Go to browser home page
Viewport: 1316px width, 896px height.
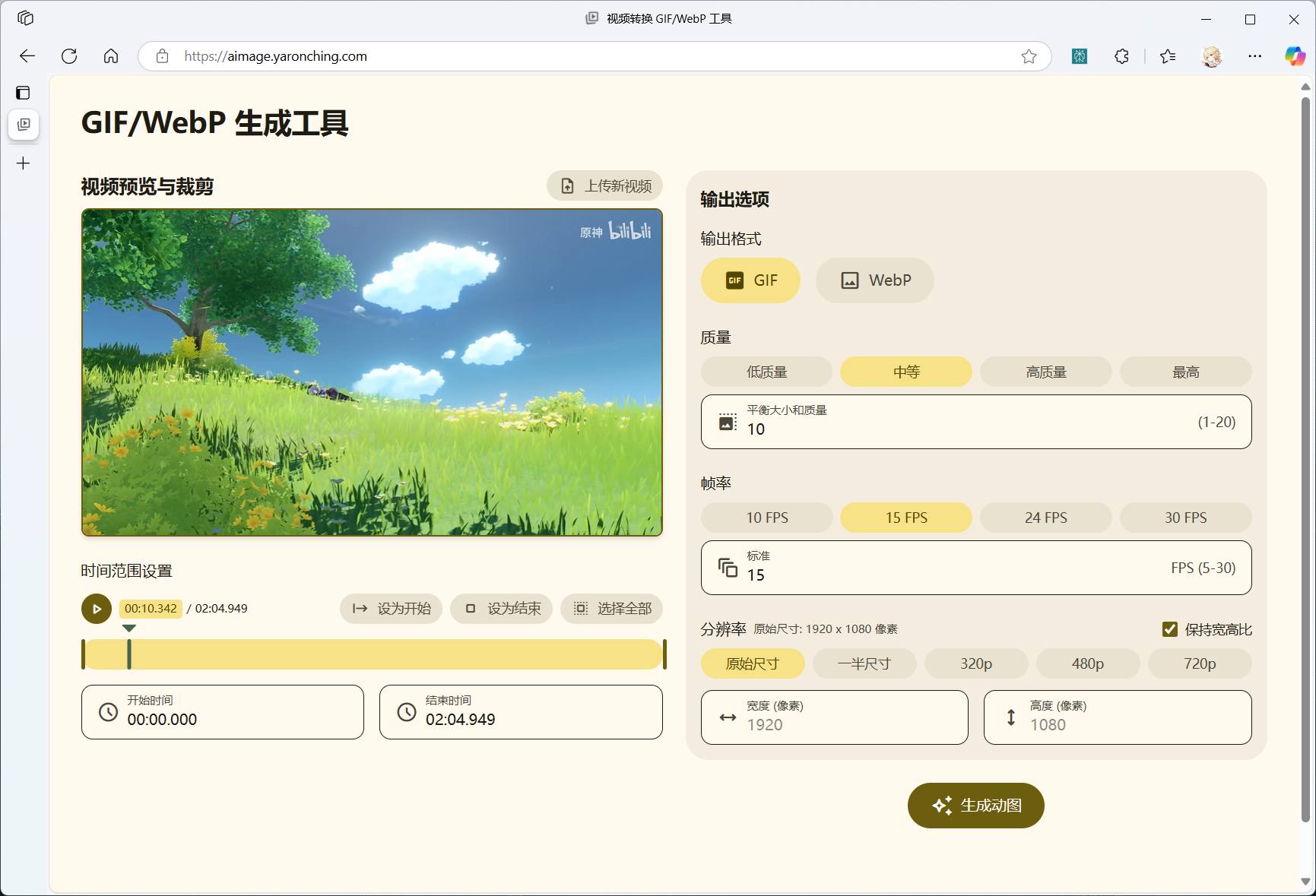111,56
